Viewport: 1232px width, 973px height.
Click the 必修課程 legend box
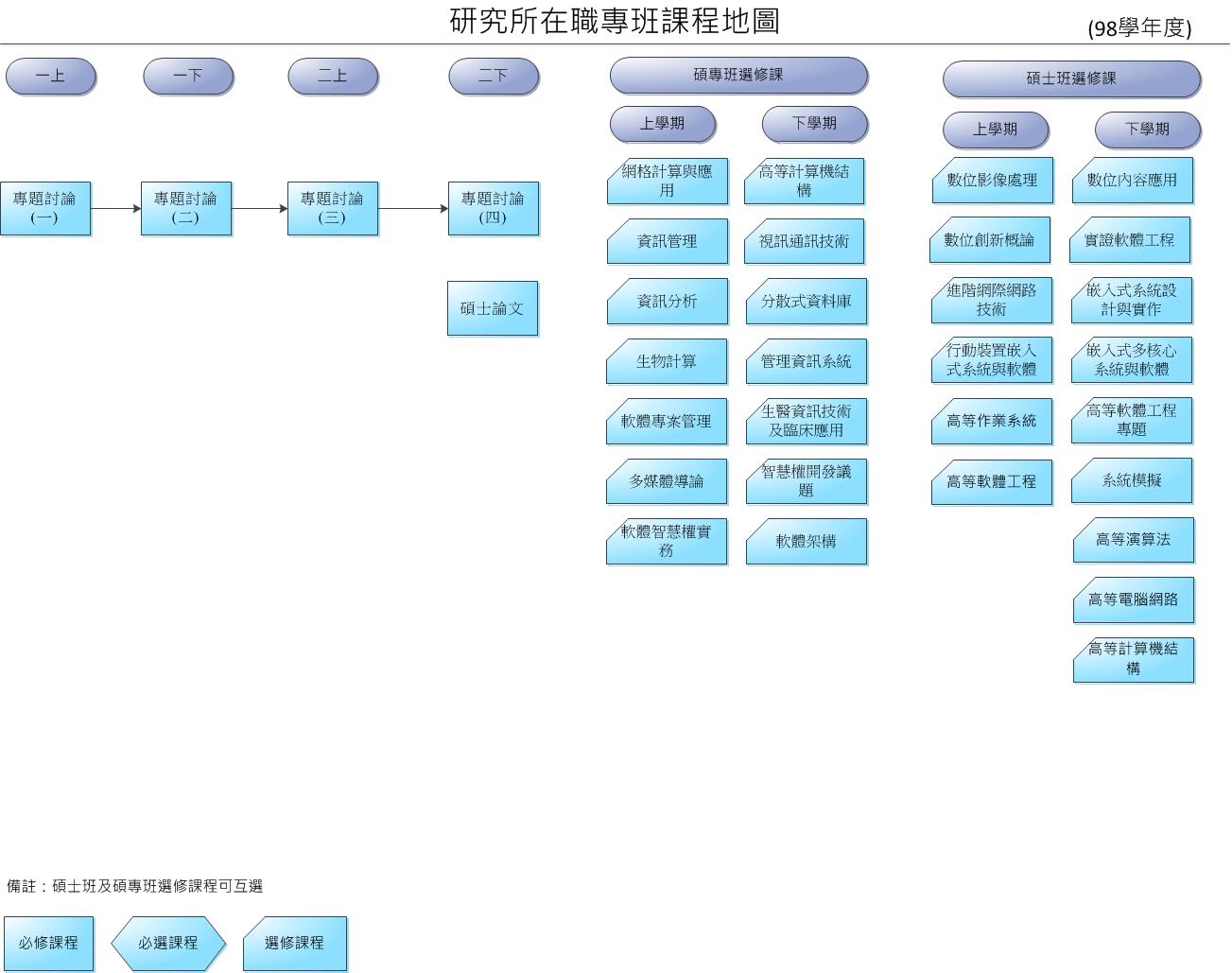click(x=48, y=944)
